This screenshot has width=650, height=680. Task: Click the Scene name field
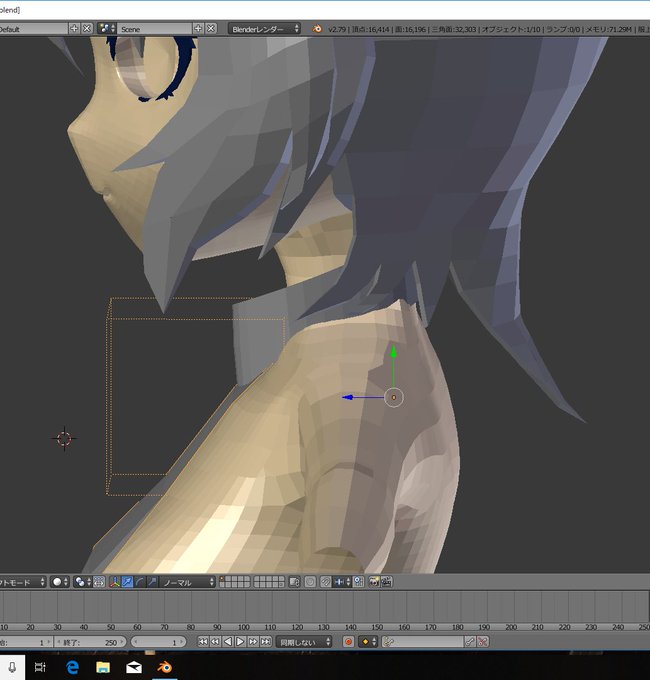click(154, 29)
